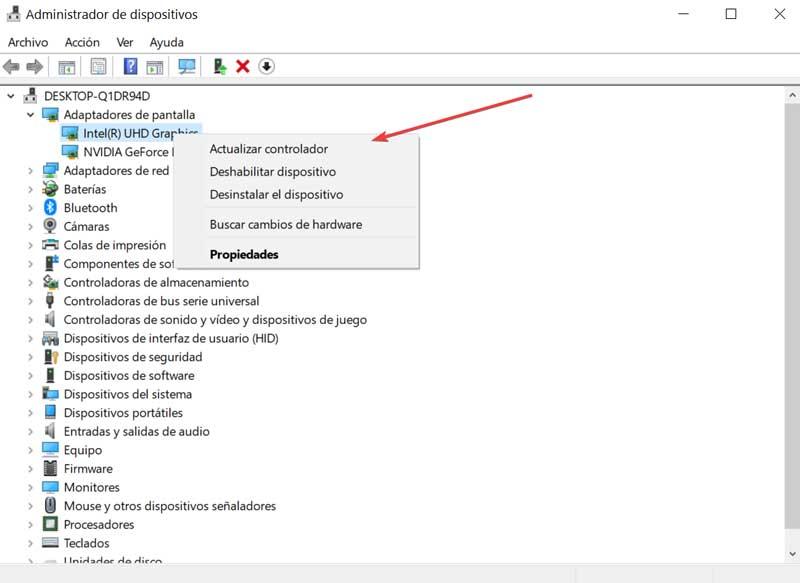
Task: Collapse the DESKTOP-Q1DR94D root node
Action: tap(11, 96)
